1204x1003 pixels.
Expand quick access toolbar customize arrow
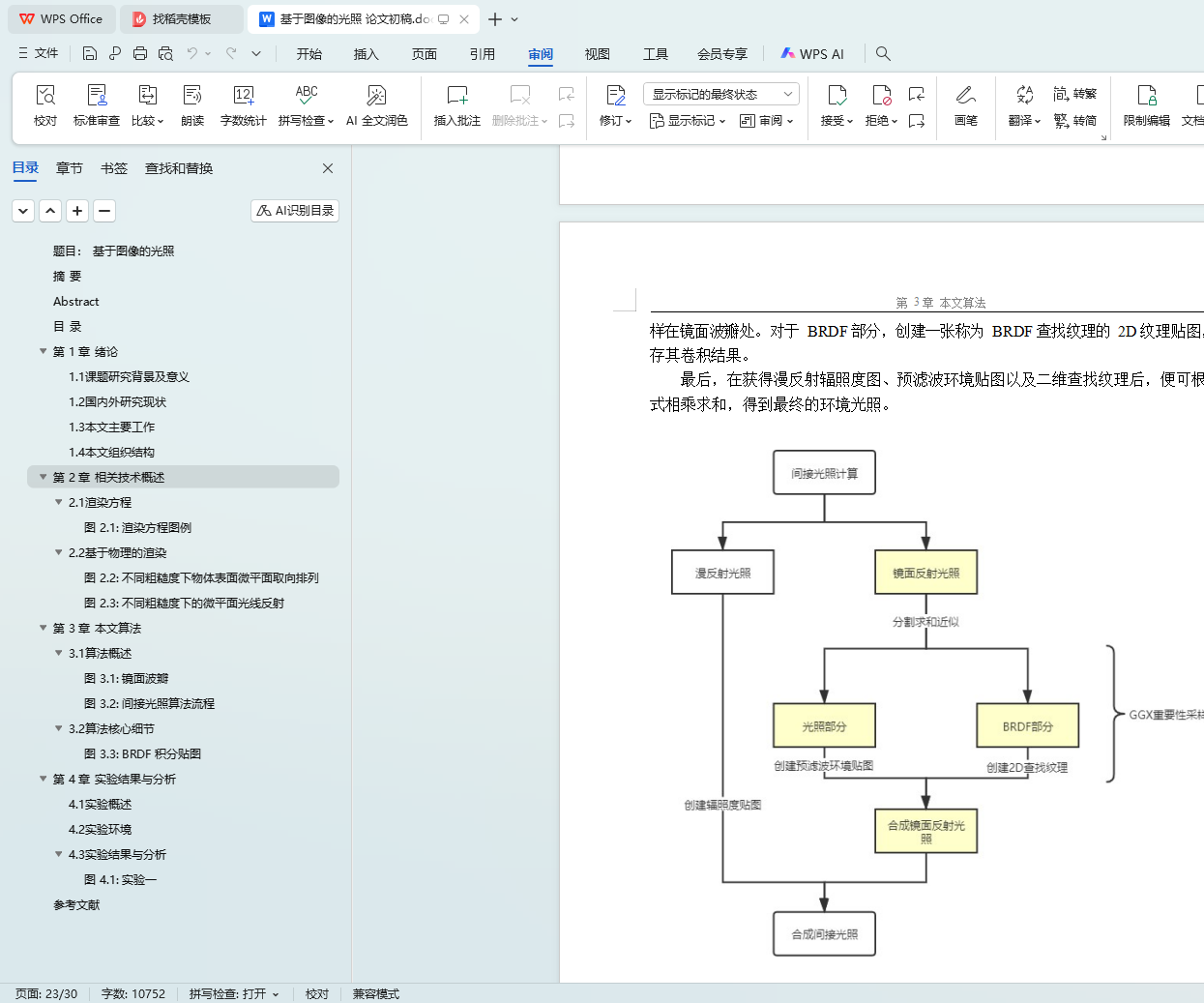point(256,53)
